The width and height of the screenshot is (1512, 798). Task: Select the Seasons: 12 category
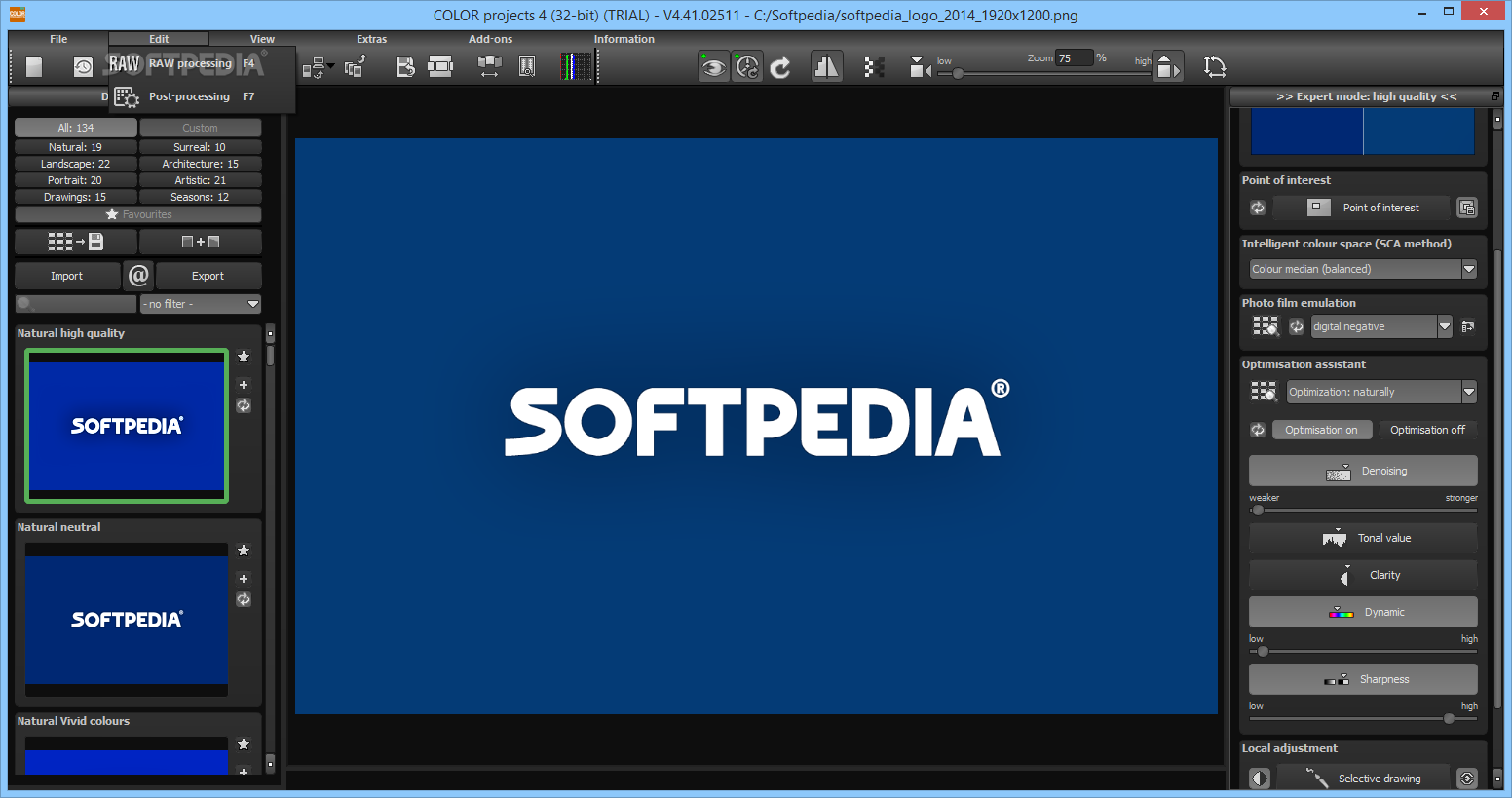(200, 197)
